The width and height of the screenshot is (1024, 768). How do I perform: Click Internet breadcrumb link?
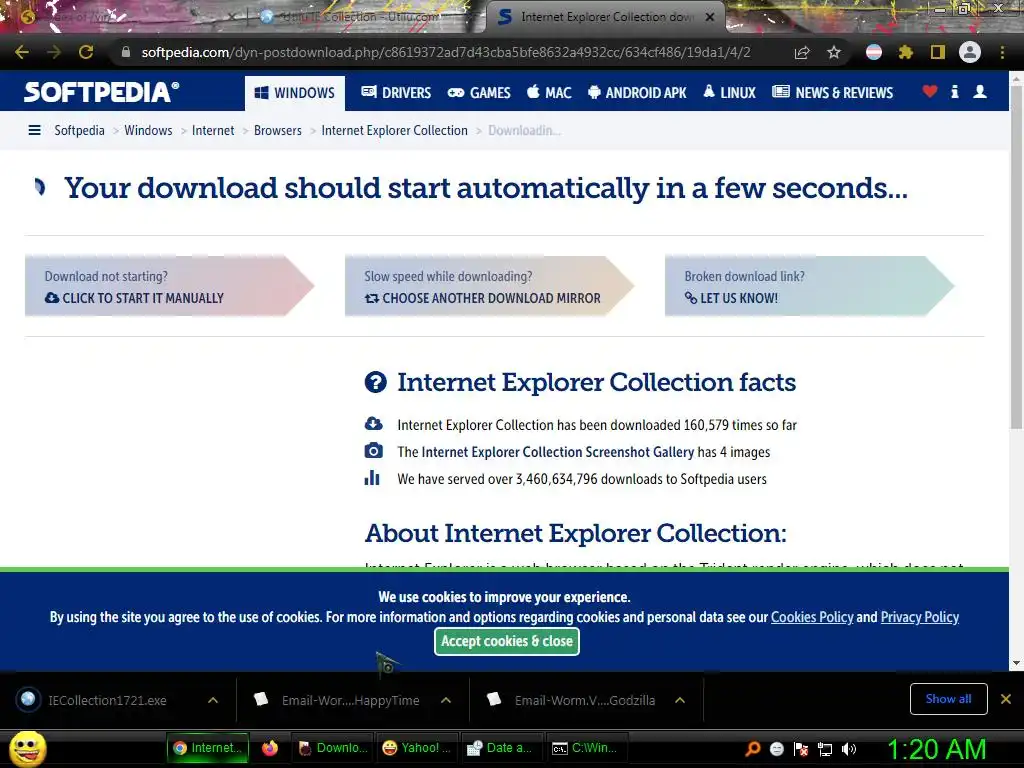point(213,131)
